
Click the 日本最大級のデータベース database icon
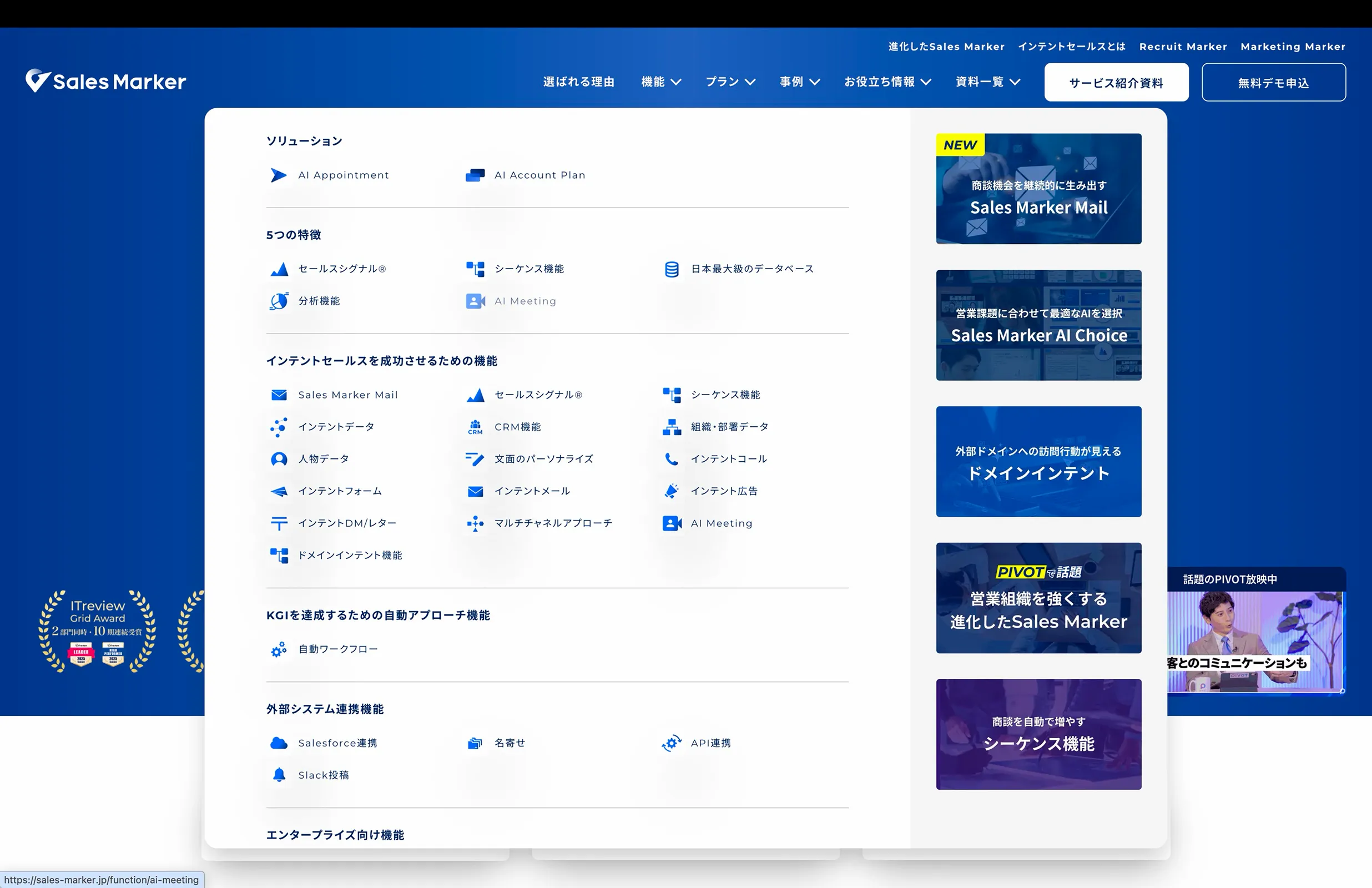pos(672,269)
